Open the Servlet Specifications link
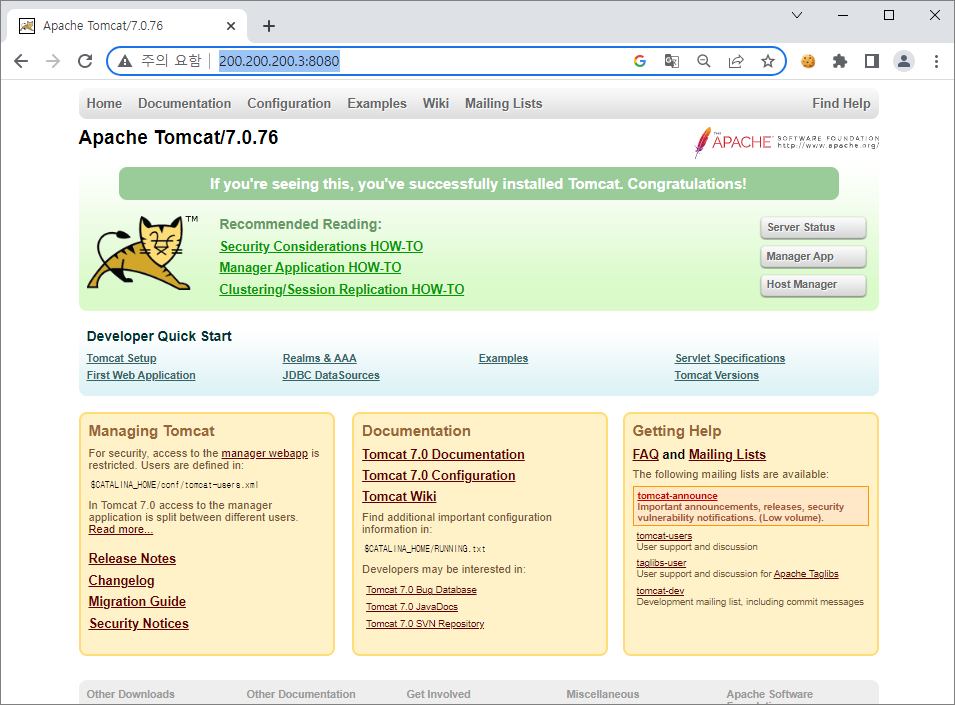Screen dimensions: 955x705 730,359
